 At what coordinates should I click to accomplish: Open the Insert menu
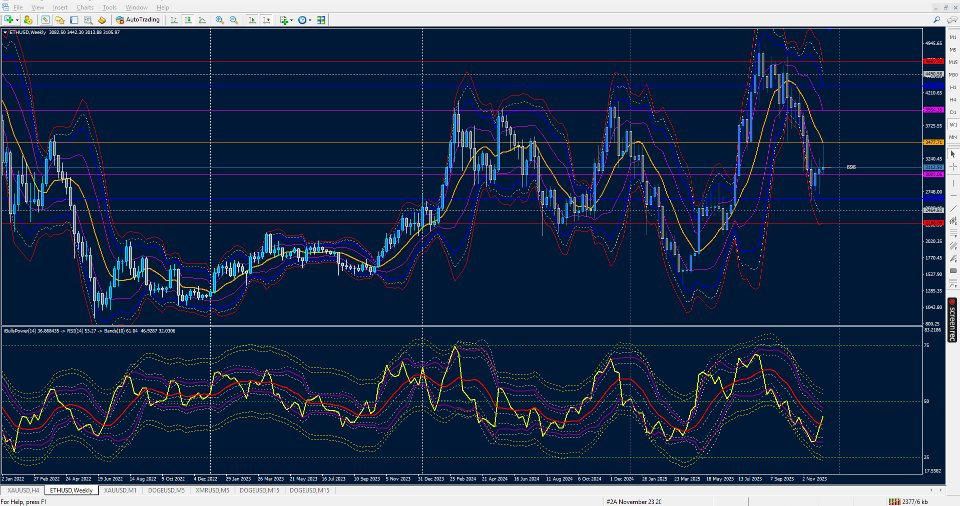pyautogui.click(x=60, y=7)
